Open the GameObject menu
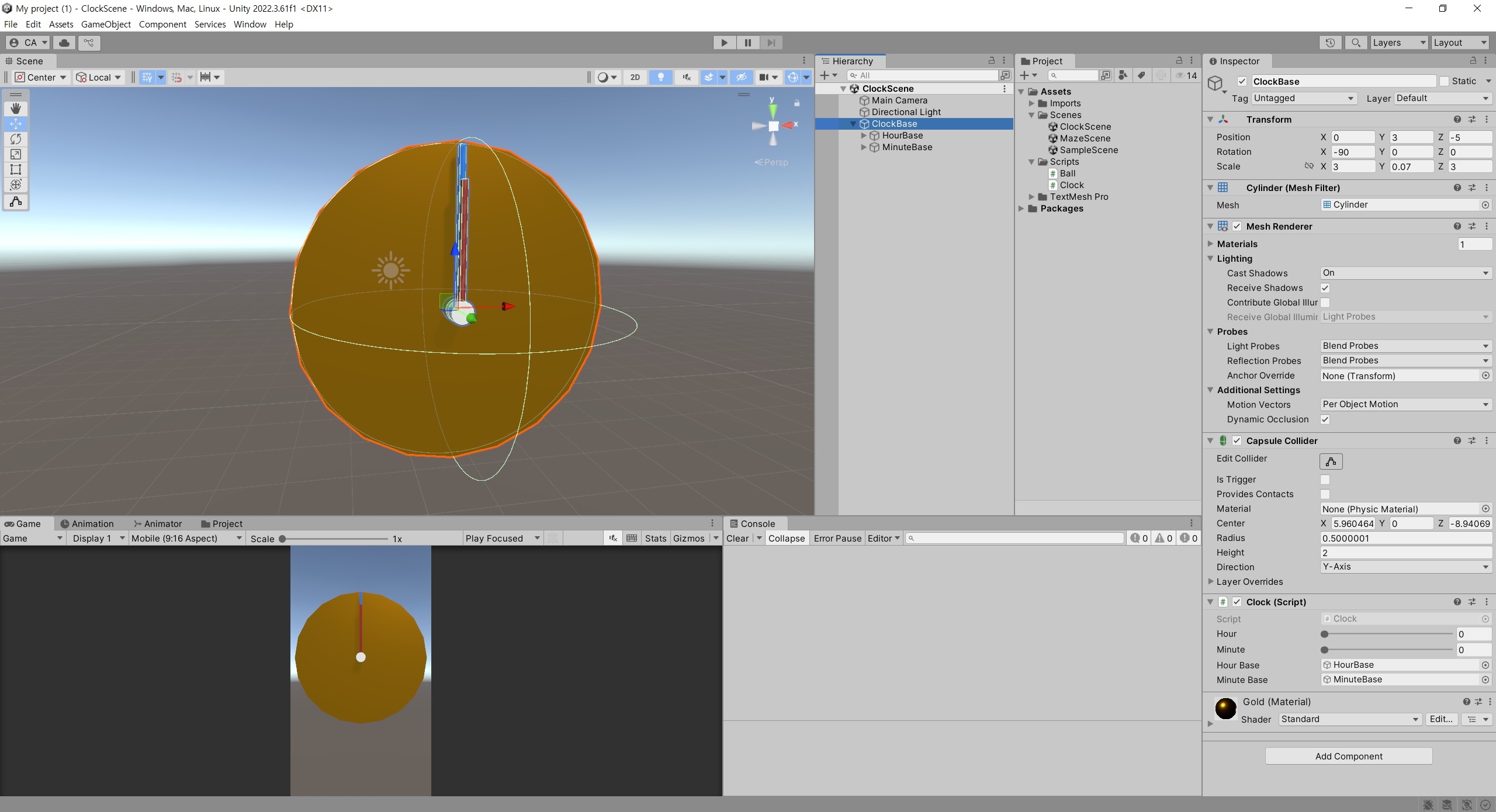Screen dimensions: 1496x812 [x=106, y=24]
